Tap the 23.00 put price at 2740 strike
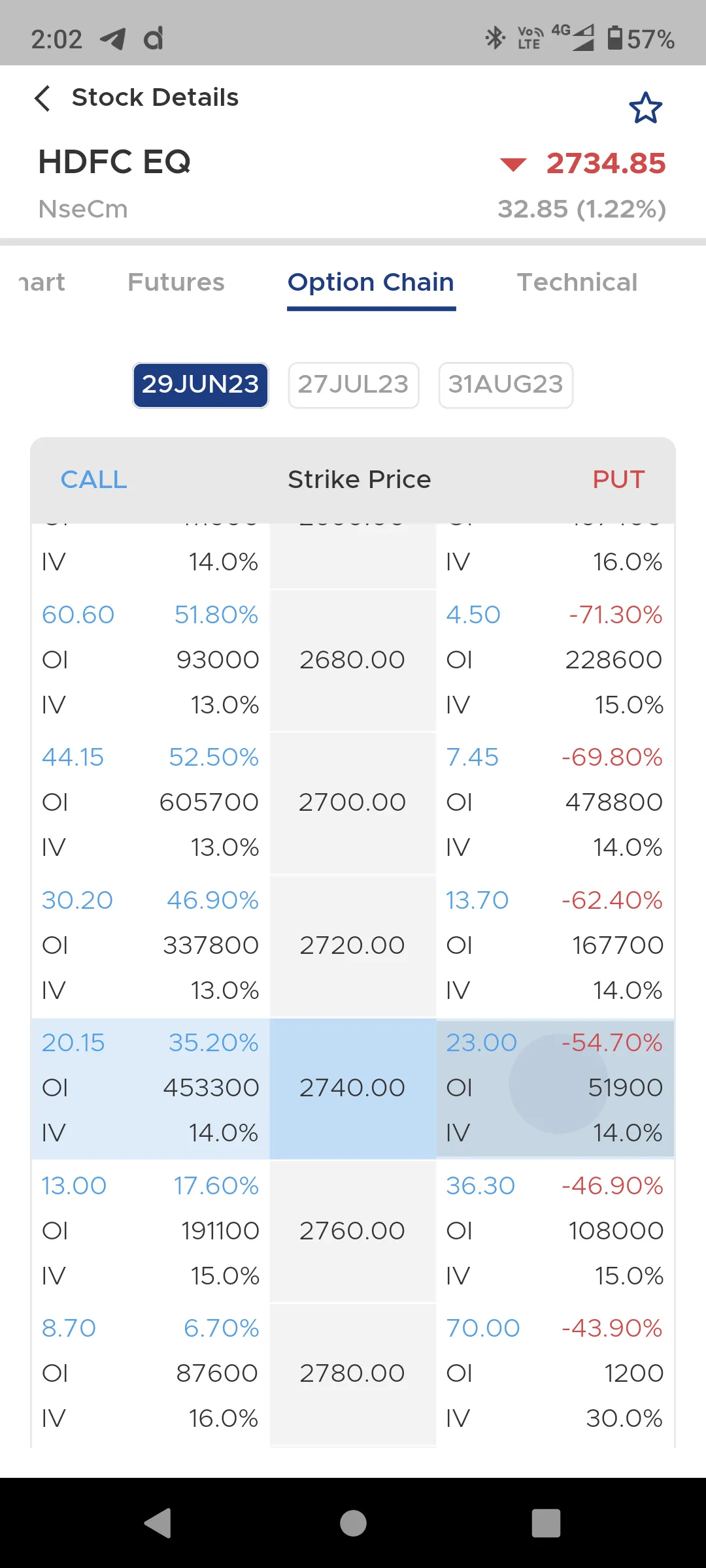The height and width of the screenshot is (1568, 706). [481, 1043]
